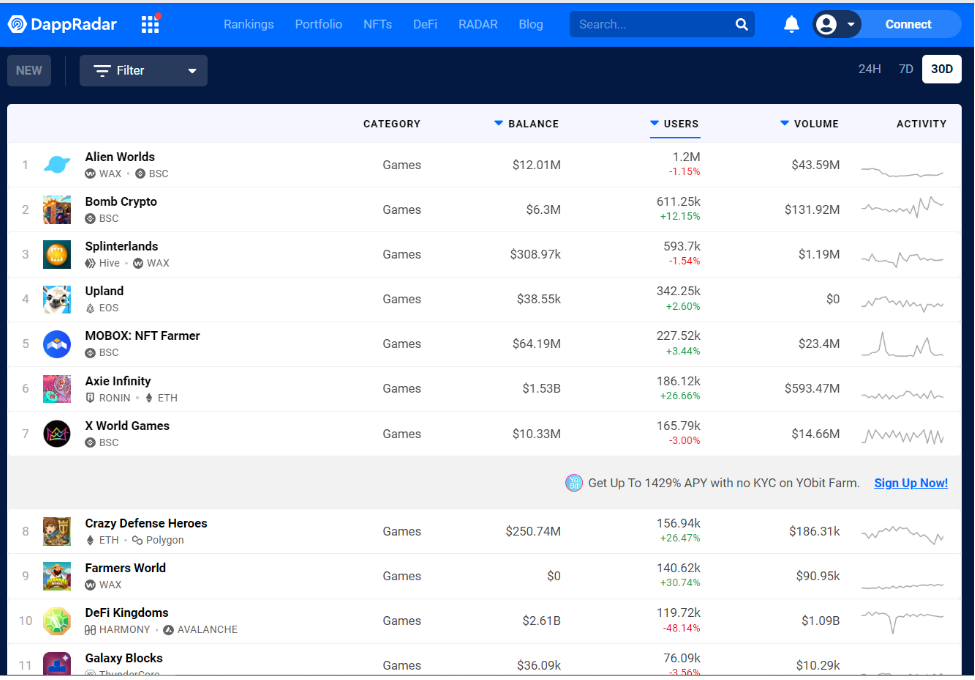Click Bomb Crypto volume $131.92M

[812, 209]
